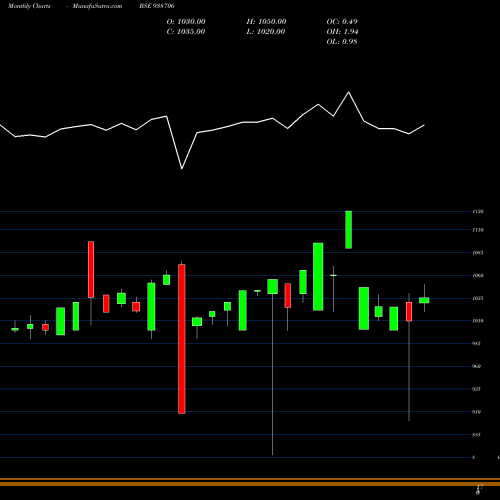This screenshot has height=500, width=500.
Task: Click the close price 'C: 1035.00'
Action: point(186,32)
